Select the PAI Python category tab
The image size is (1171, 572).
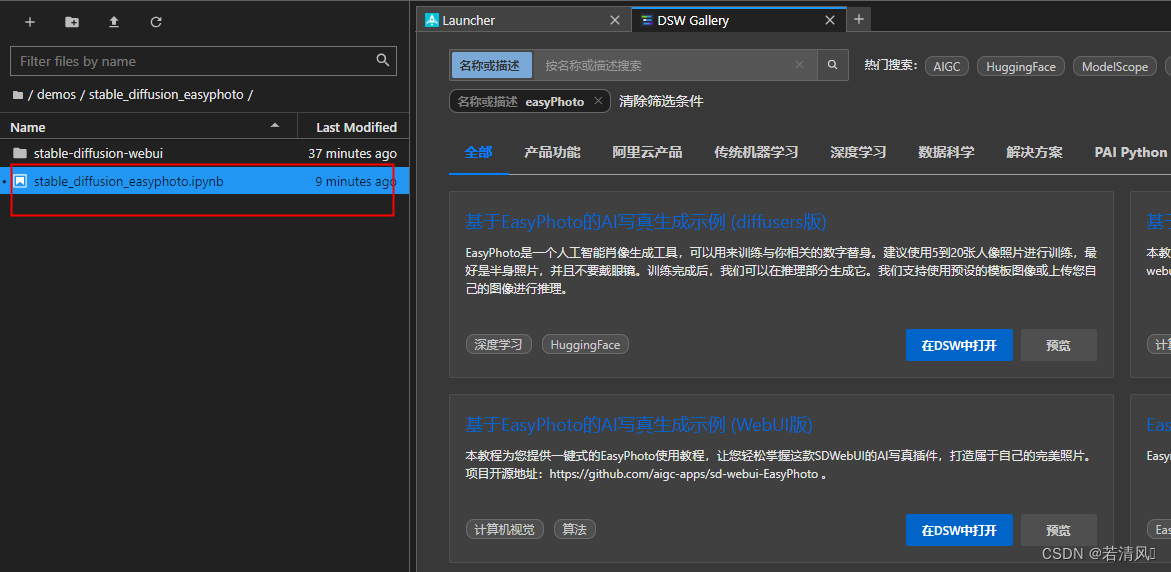pyautogui.click(x=1131, y=152)
